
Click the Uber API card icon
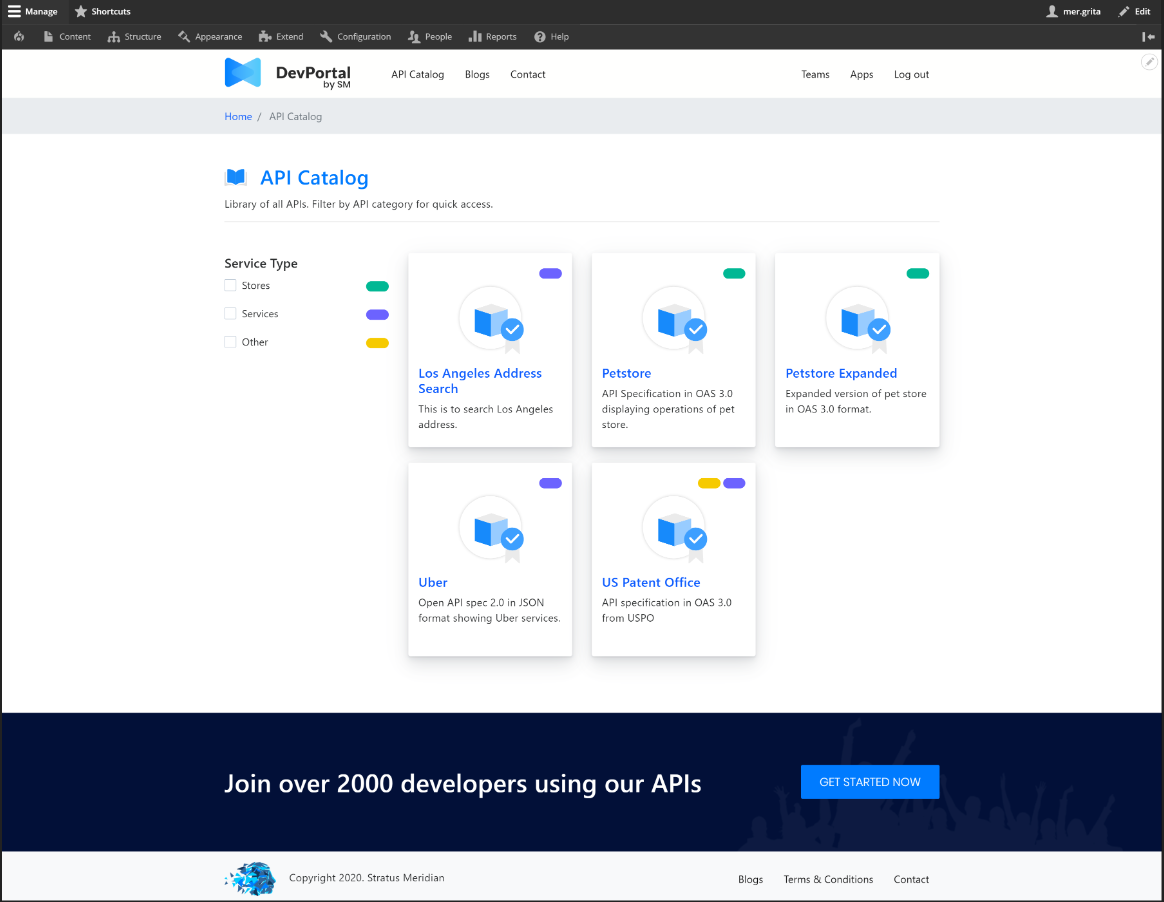coord(490,528)
